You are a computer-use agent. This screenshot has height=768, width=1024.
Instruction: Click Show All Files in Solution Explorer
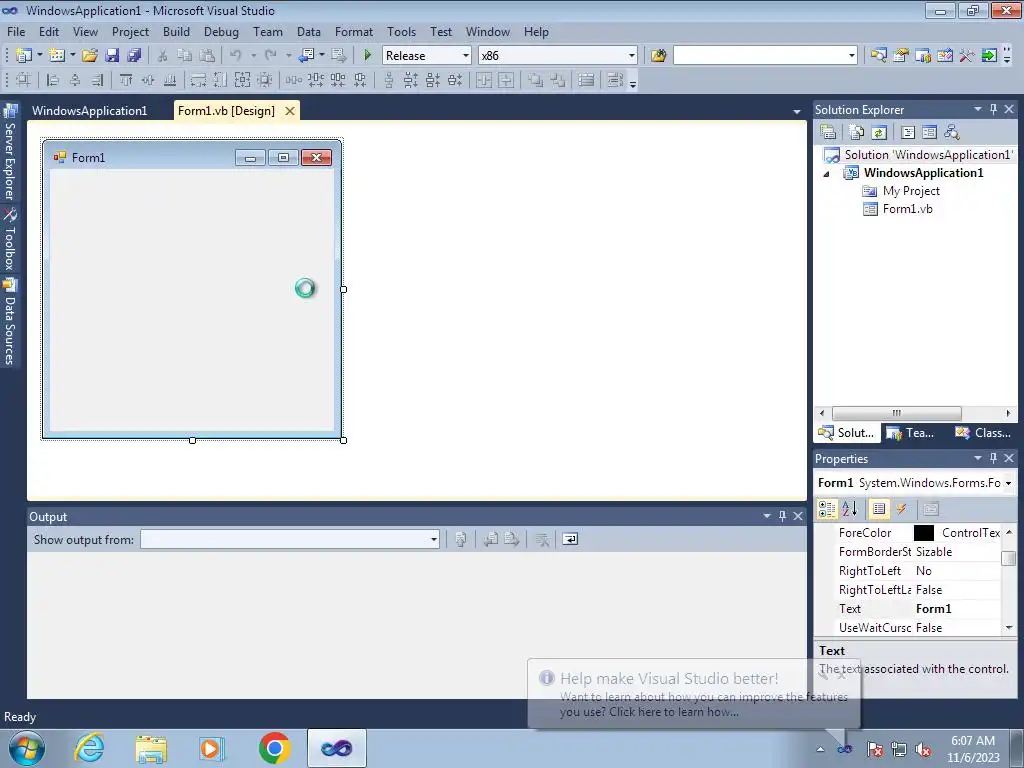857,133
